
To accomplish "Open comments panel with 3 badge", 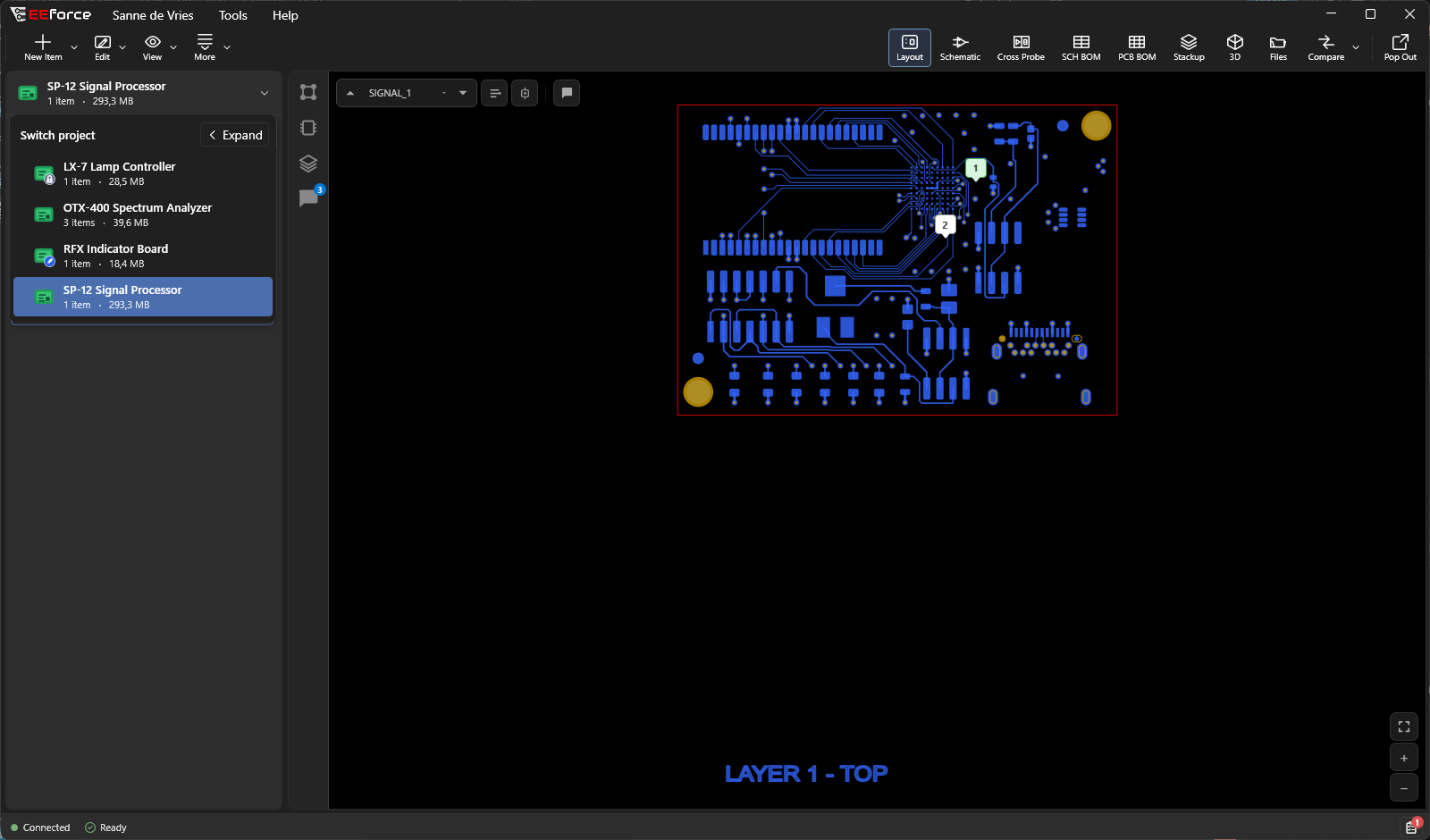I will pyautogui.click(x=309, y=197).
